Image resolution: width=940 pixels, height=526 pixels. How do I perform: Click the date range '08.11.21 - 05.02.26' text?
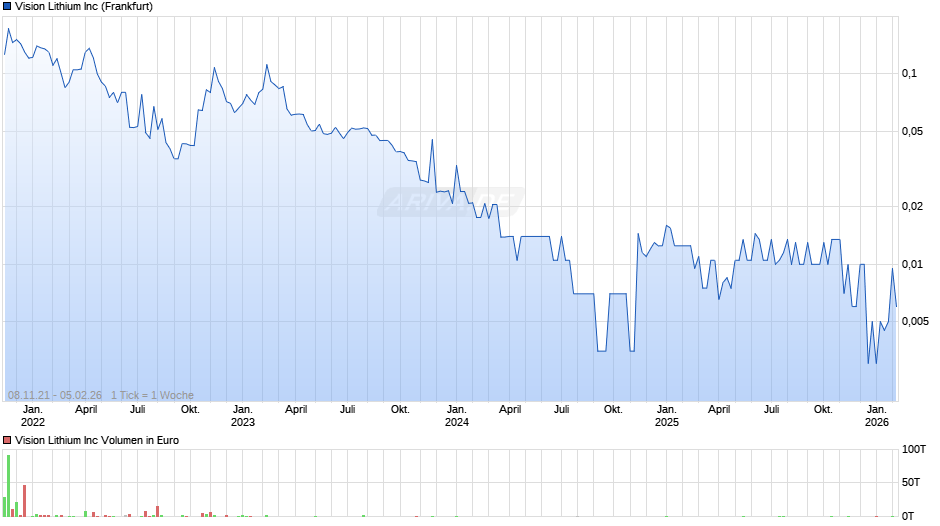click(55, 395)
